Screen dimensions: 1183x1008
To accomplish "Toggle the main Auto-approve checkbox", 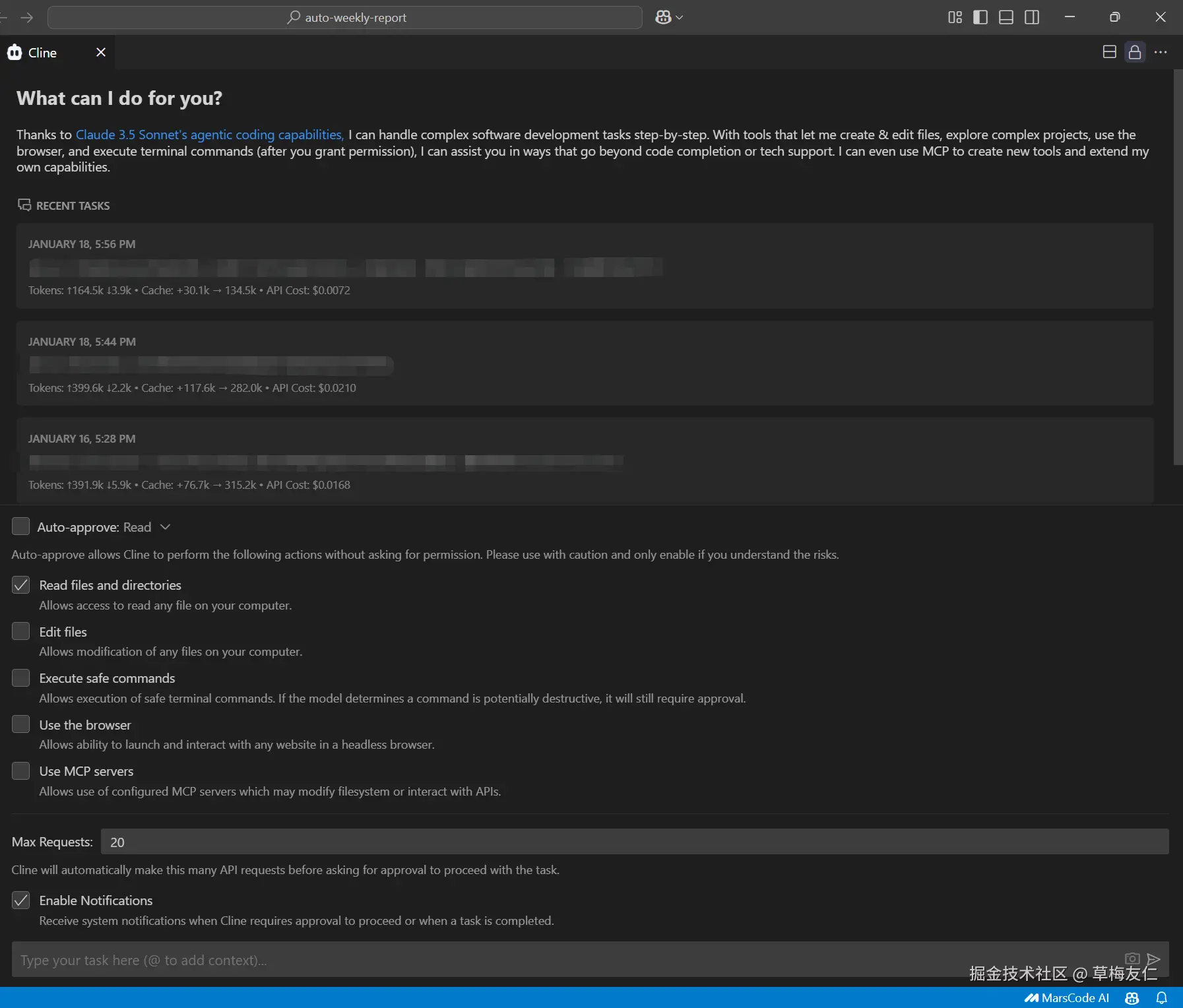I will pyautogui.click(x=21, y=526).
